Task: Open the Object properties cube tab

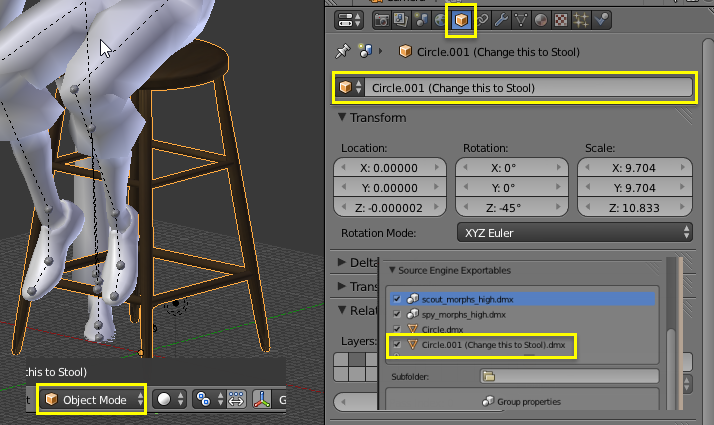Action: (x=461, y=20)
